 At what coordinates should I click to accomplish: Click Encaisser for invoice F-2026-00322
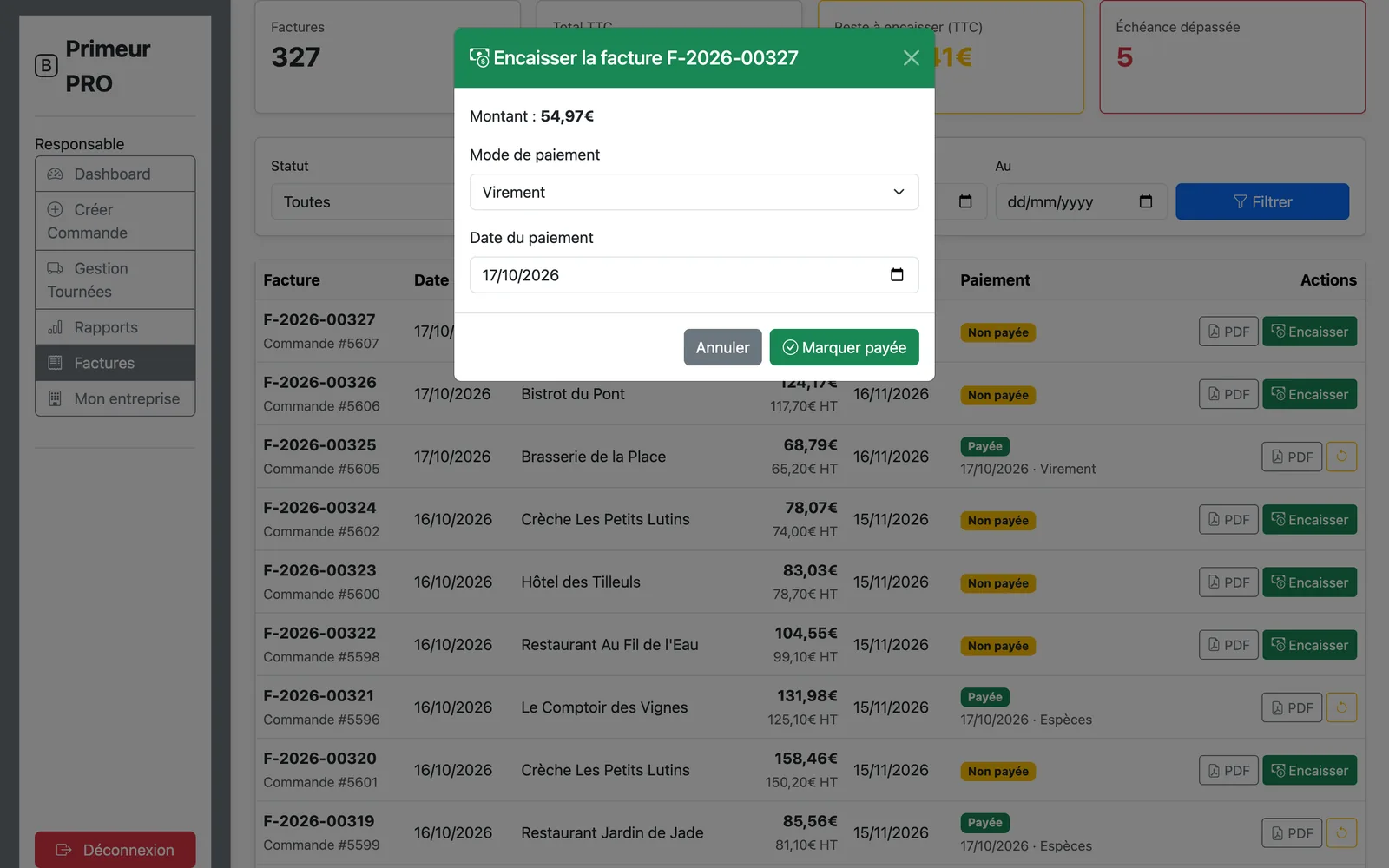click(x=1309, y=645)
